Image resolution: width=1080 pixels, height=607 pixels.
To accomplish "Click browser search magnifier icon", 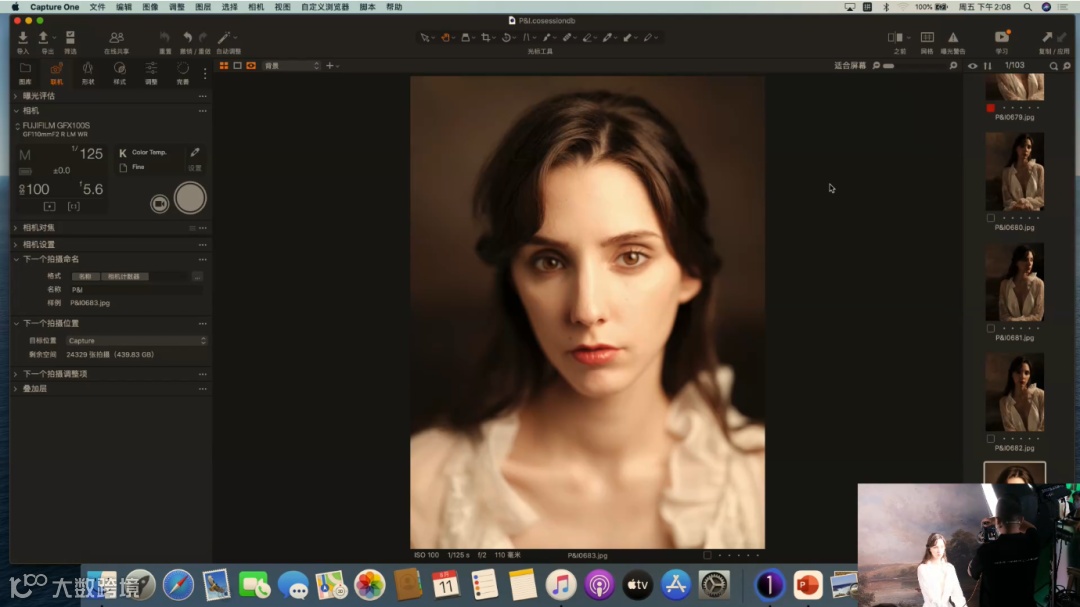I will 1053,66.
